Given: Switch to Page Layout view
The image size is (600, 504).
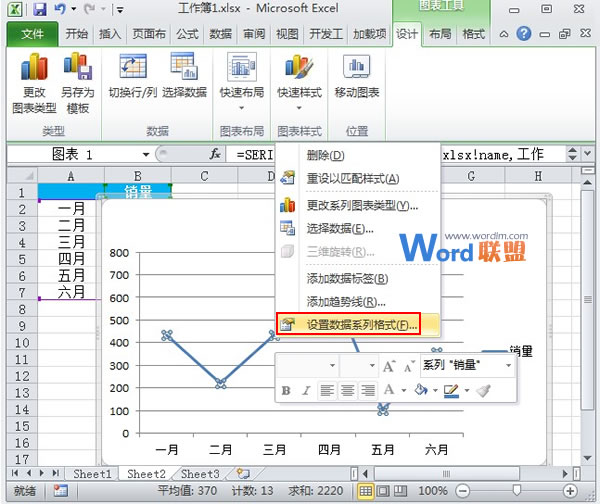Looking at the screenshot, I should (x=383, y=491).
